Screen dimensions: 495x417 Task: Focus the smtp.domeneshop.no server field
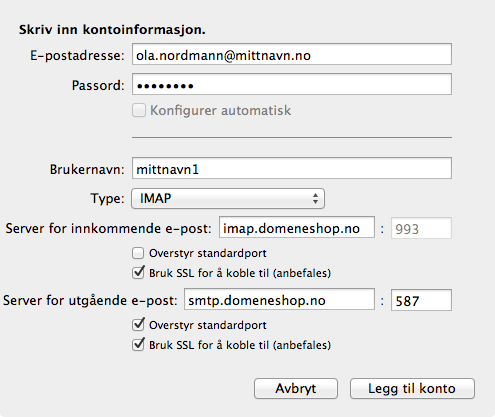coord(279,299)
